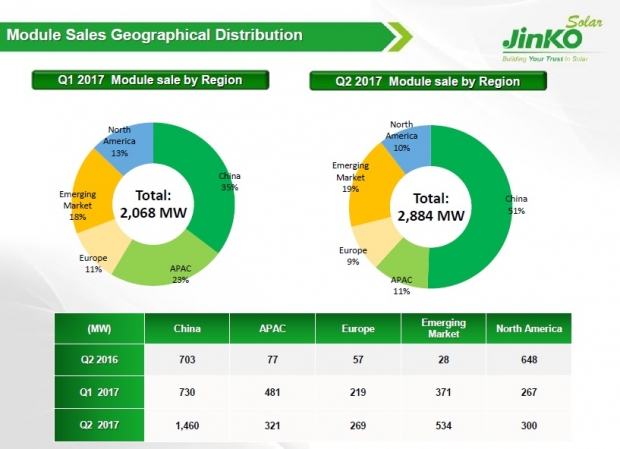Select the slide title Module Sales Geographical Distribution

coord(155,36)
